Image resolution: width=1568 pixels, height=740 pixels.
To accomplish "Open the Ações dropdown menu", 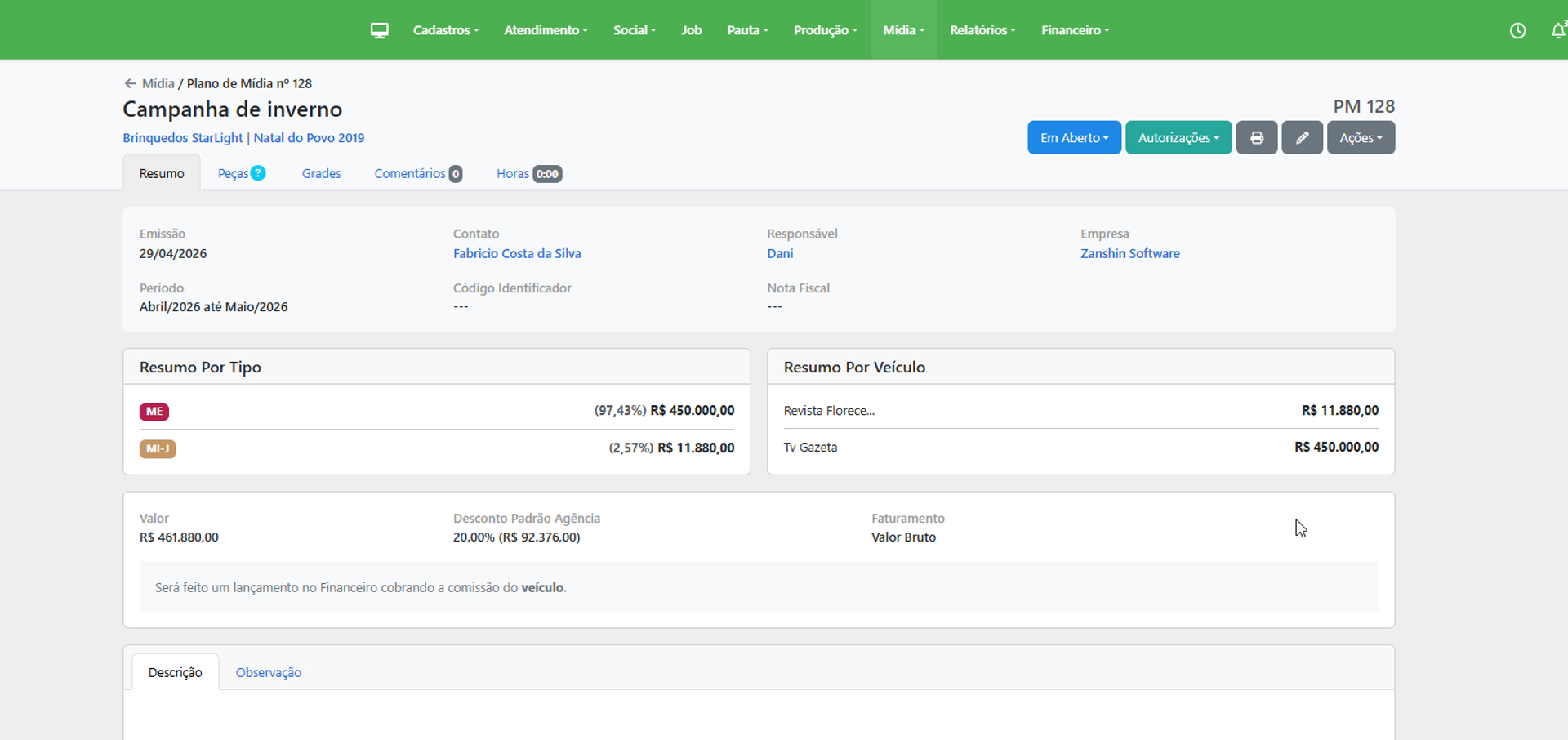I will (1361, 137).
